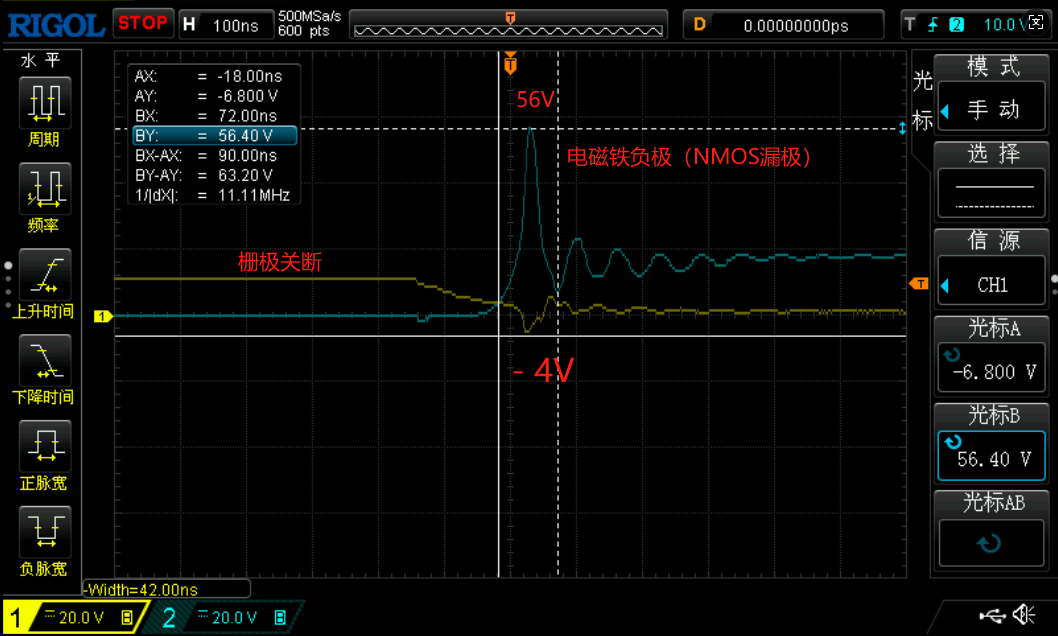Viewport: 1058px width, 636px height.
Task: Toggle channel 1 at bottom bar
Action: tap(72, 617)
